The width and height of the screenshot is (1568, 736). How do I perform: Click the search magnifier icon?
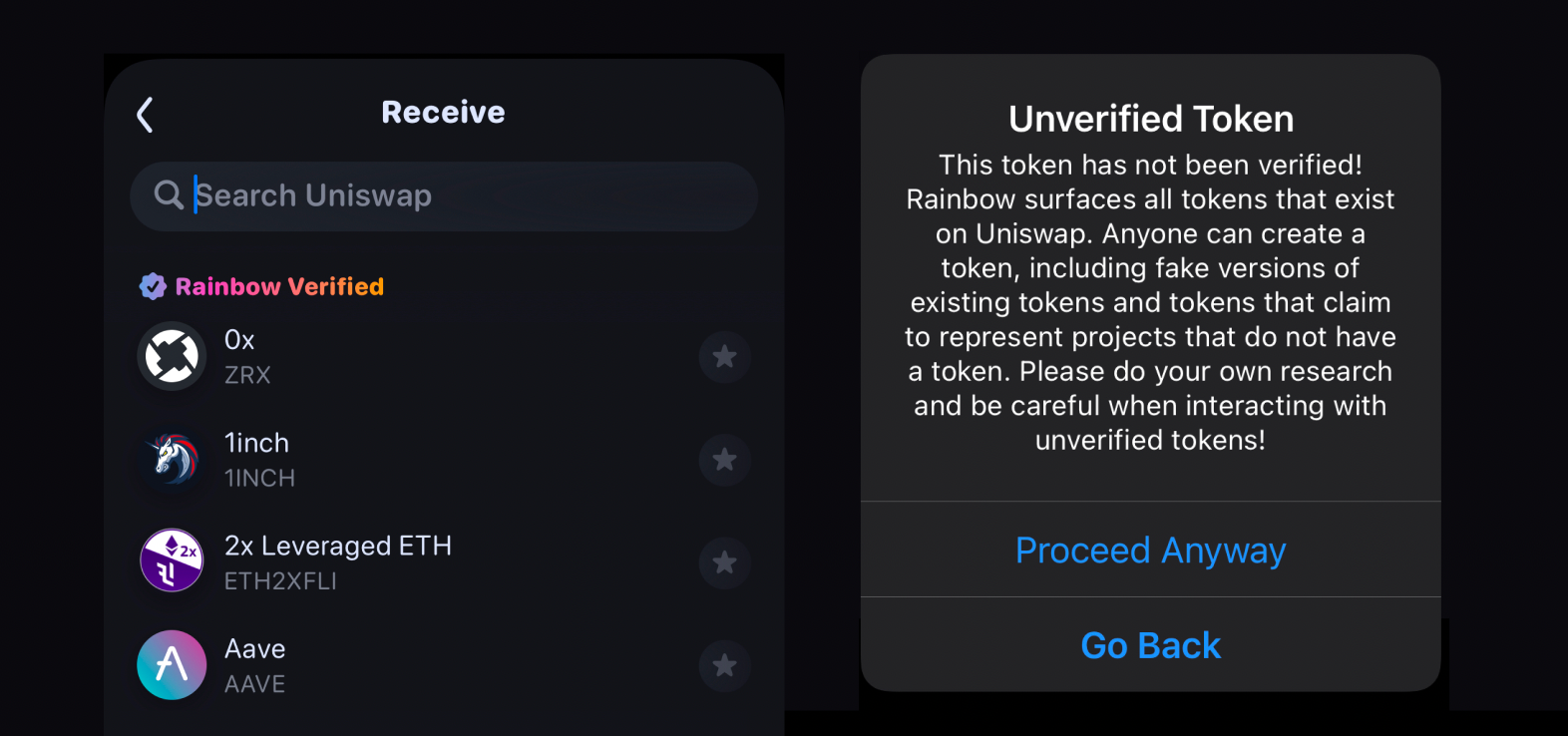(169, 195)
